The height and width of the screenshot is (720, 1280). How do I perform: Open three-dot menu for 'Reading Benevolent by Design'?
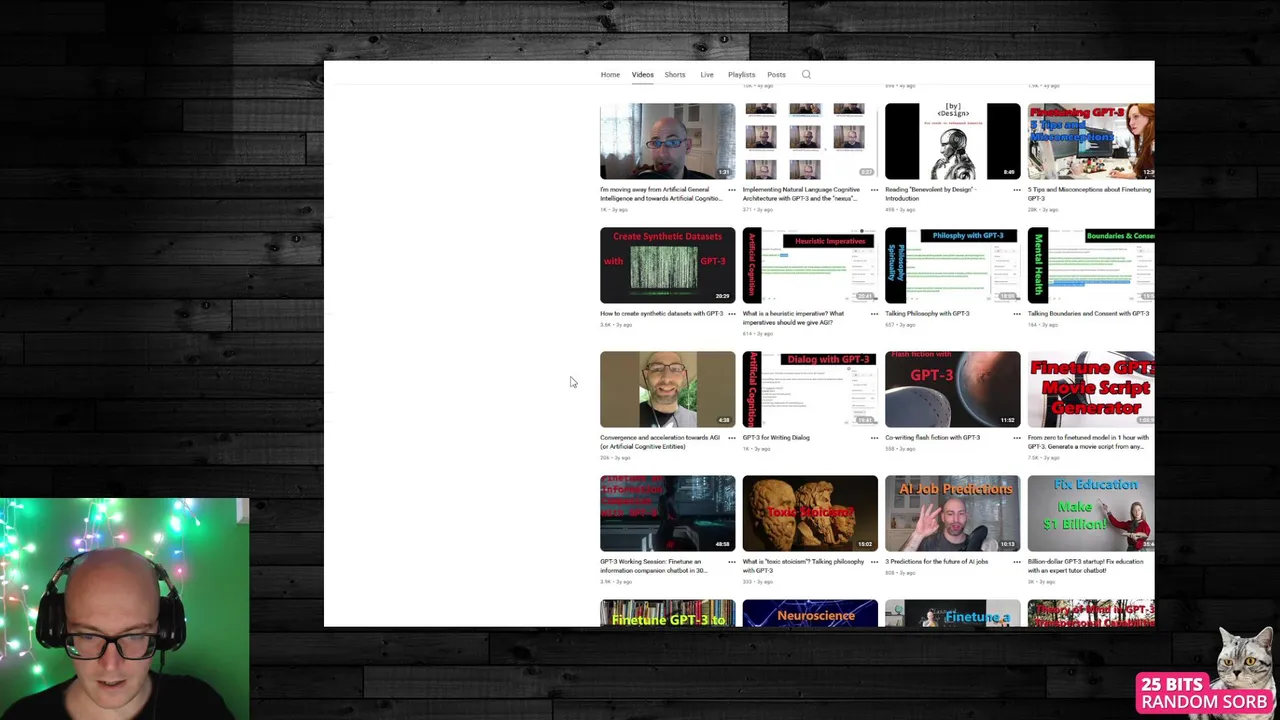(x=1017, y=189)
